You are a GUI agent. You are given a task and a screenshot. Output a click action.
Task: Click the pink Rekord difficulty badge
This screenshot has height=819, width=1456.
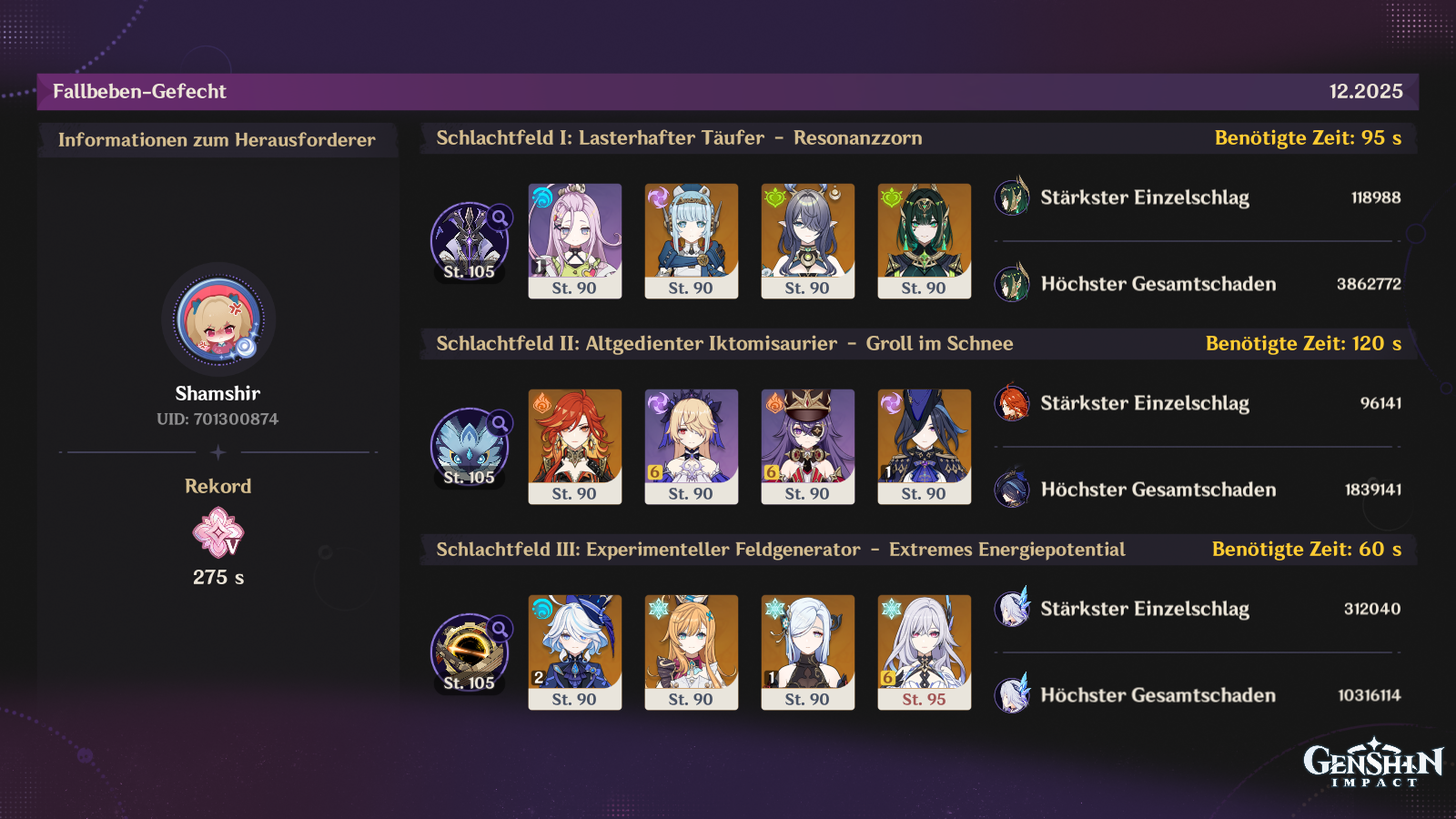218,533
